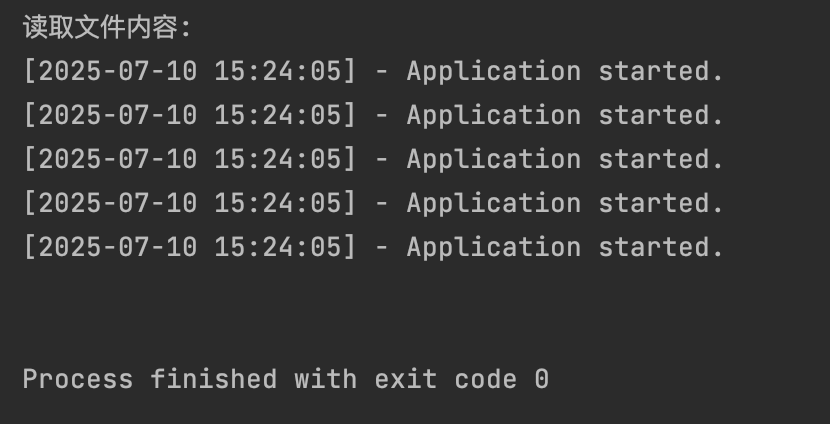Click 'started.' in the last log line
830x424 pixels.
[x=661, y=247]
